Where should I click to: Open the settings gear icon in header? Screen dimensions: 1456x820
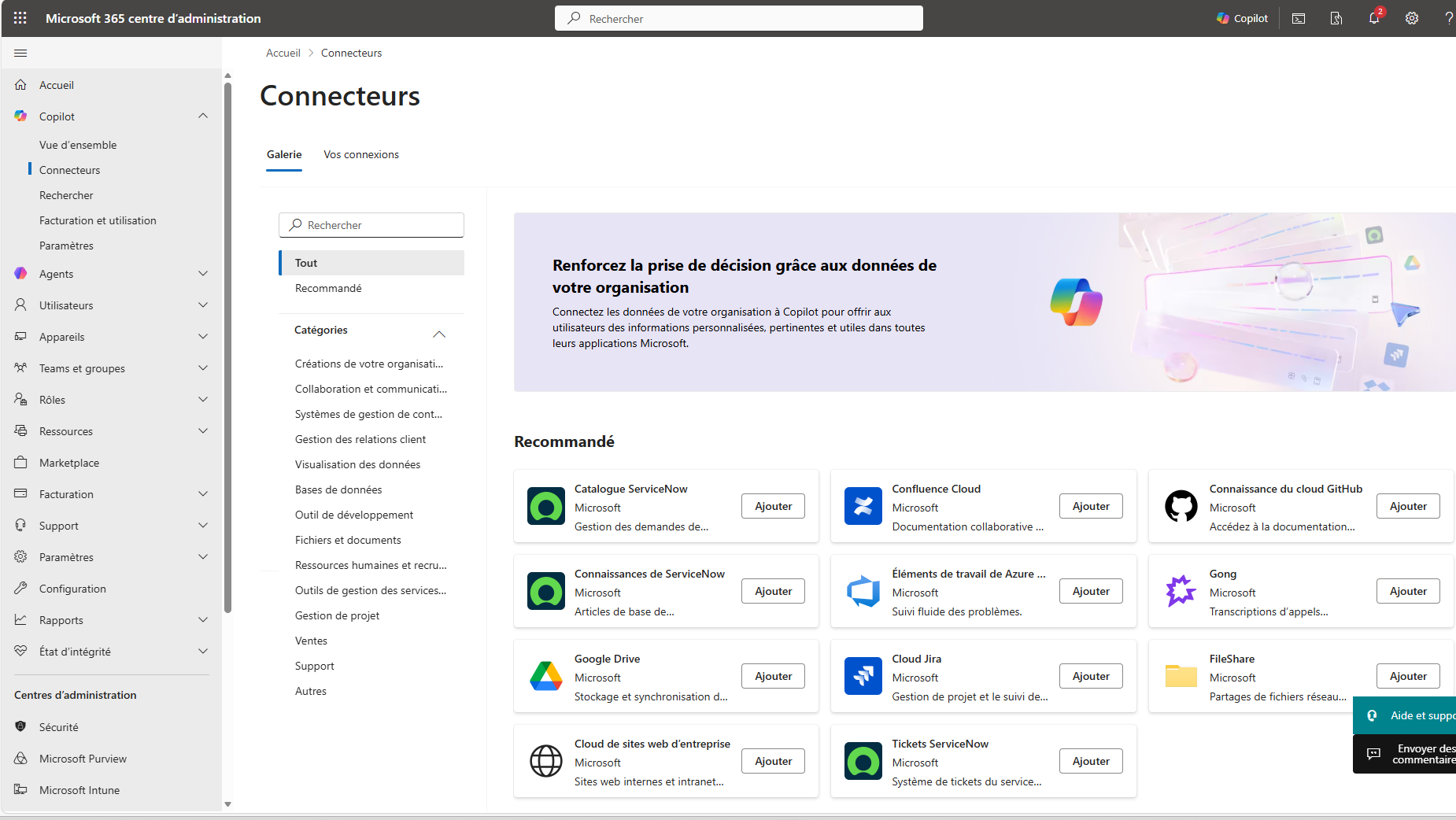[1412, 18]
